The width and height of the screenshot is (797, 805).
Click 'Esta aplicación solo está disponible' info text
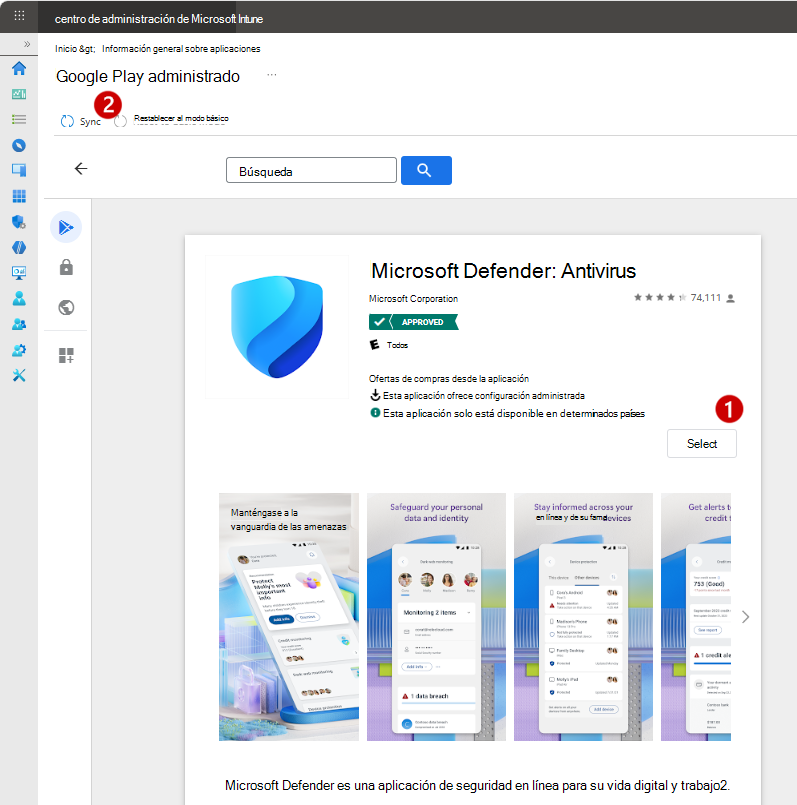[514, 414]
